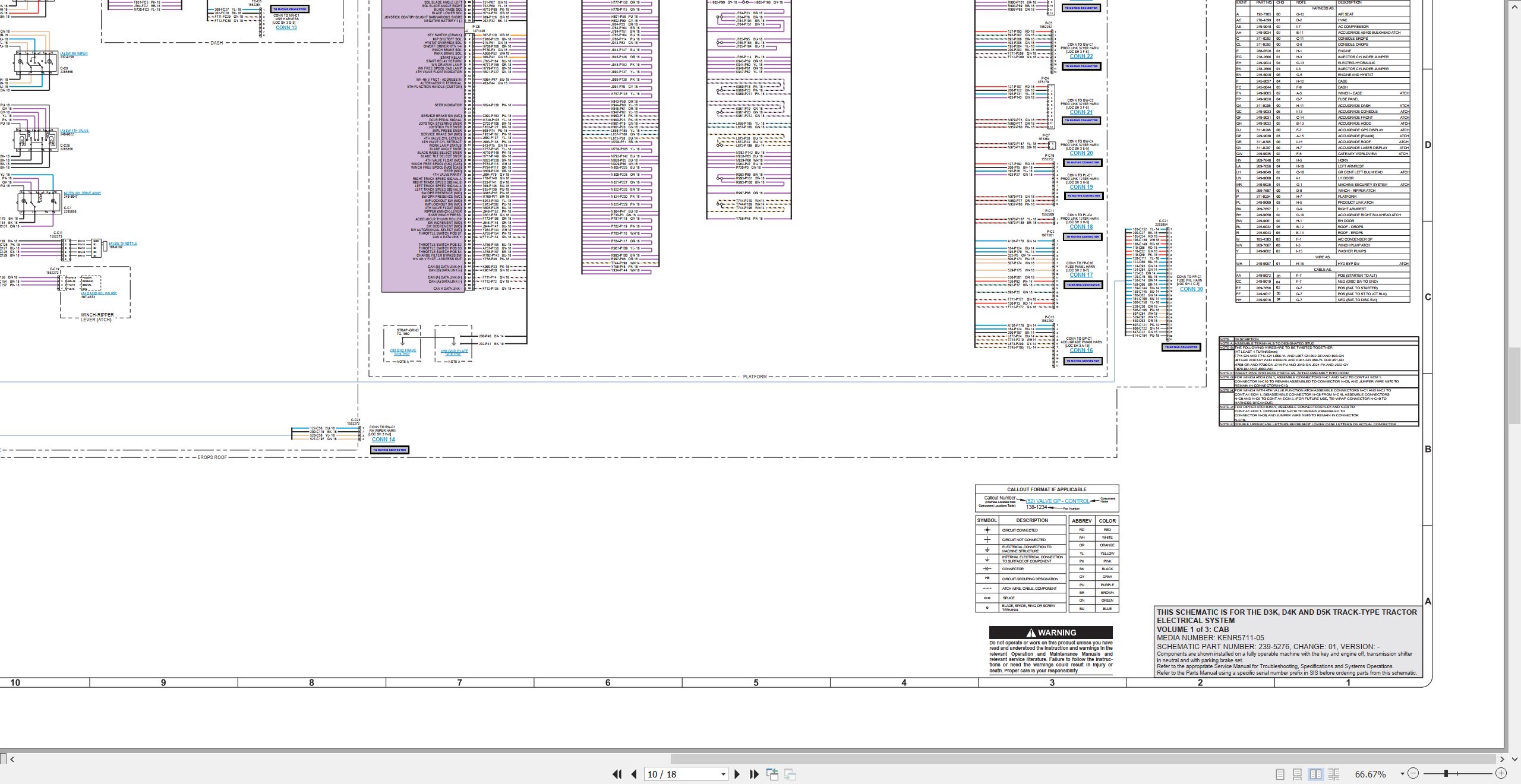1521x784 pixels.
Task: Select two-page facing view
Action: click(1316, 774)
